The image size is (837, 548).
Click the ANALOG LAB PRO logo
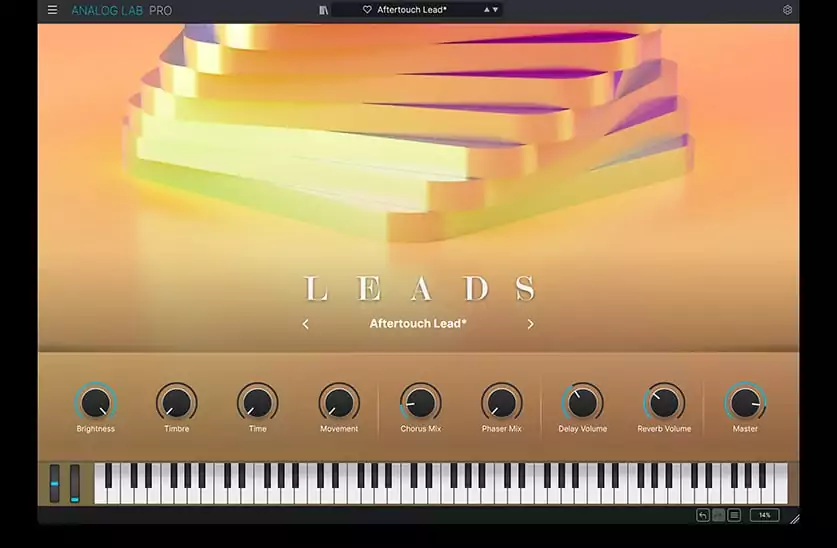(x=121, y=10)
